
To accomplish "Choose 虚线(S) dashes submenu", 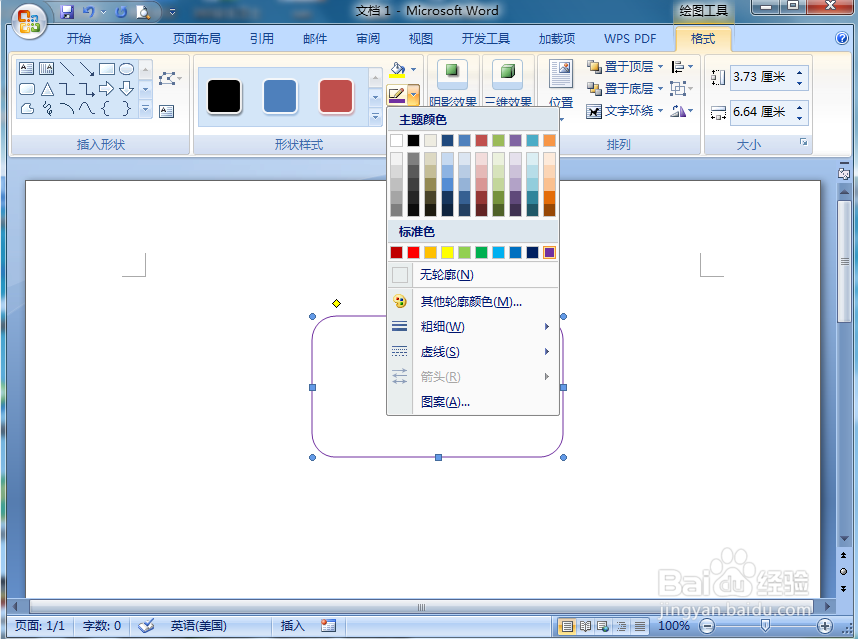I will click(473, 352).
